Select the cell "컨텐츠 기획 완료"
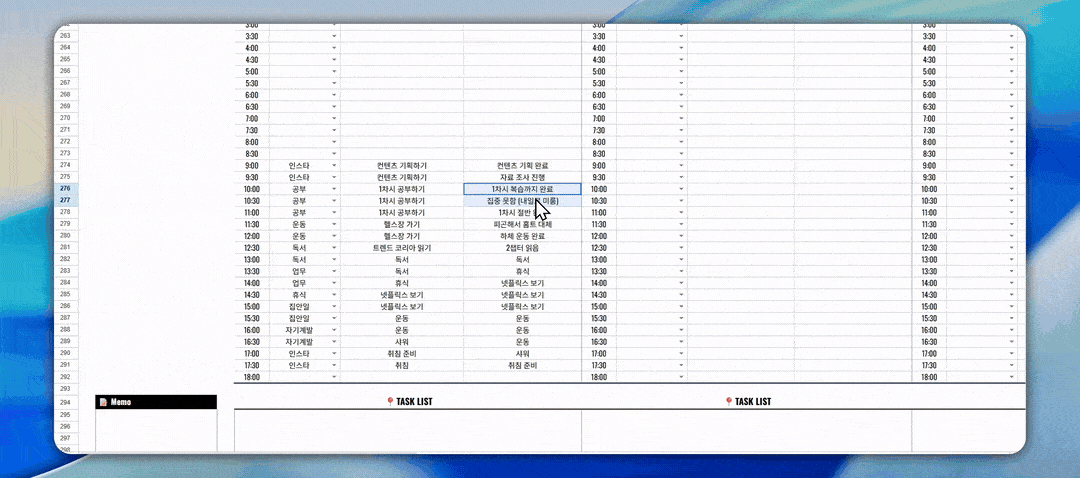The height and width of the screenshot is (478, 1080). [522, 166]
